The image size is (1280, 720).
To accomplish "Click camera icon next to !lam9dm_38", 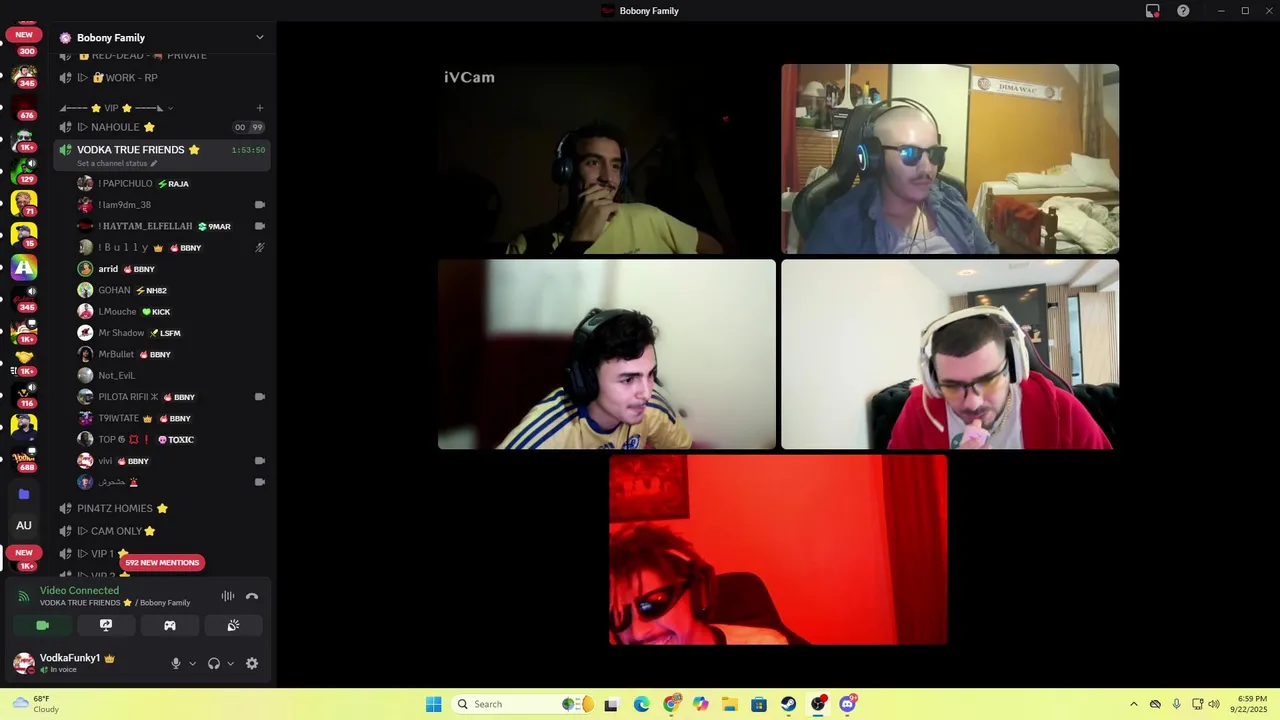I will pyautogui.click(x=260, y=205).
